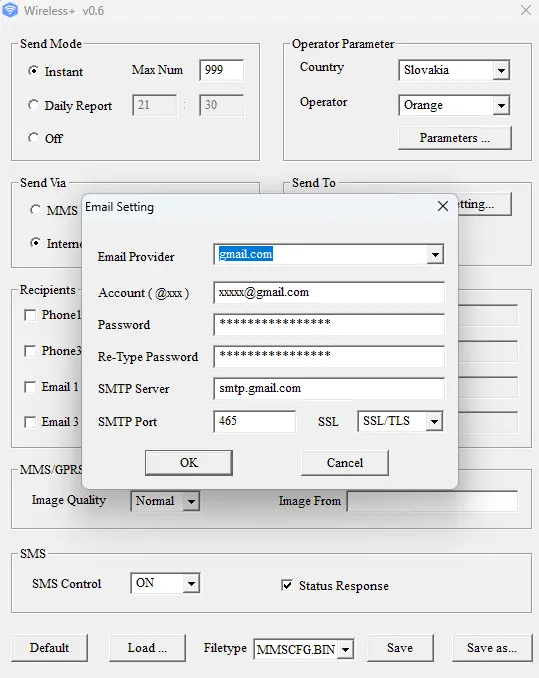Cancel the Email Setting dialog
The width and height of the screenshot is (539, 678).
pyautogui.click(x=345, y=463)
